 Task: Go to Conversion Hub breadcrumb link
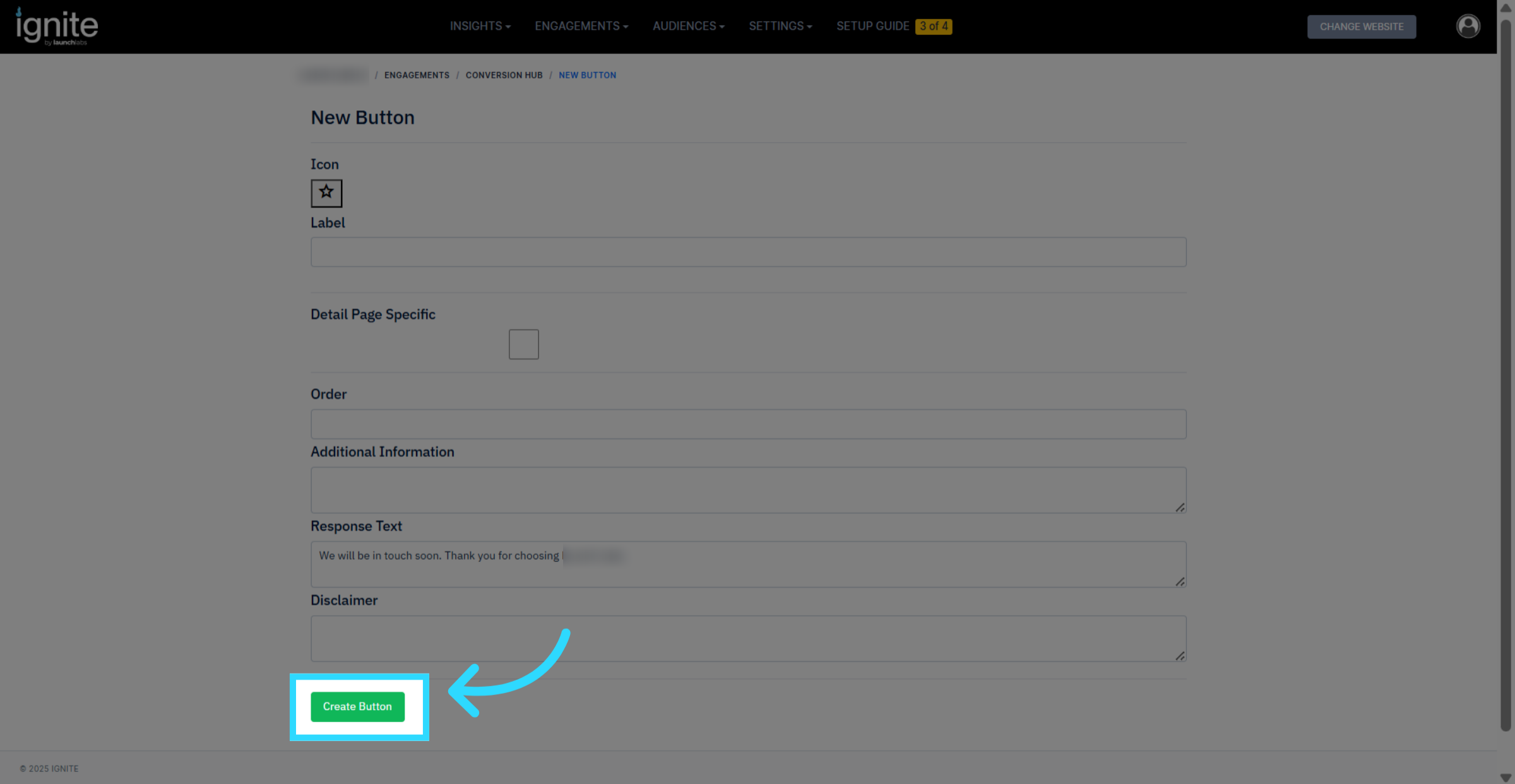pyautogui.click(x=504, y=75)
